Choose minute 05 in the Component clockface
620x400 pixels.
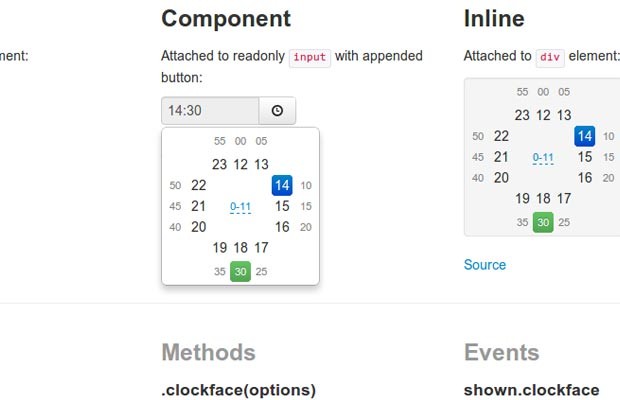tap(261, 141)
